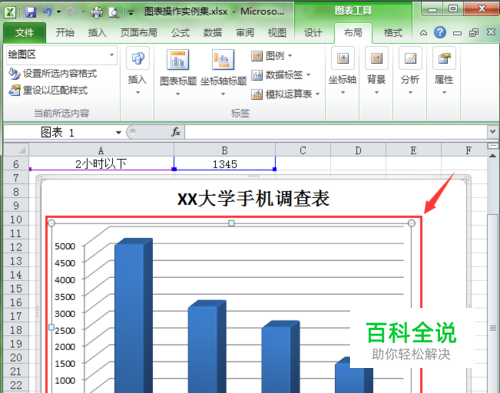Click the 背景 background icon
Screen dimensions: 500x393
377,59
